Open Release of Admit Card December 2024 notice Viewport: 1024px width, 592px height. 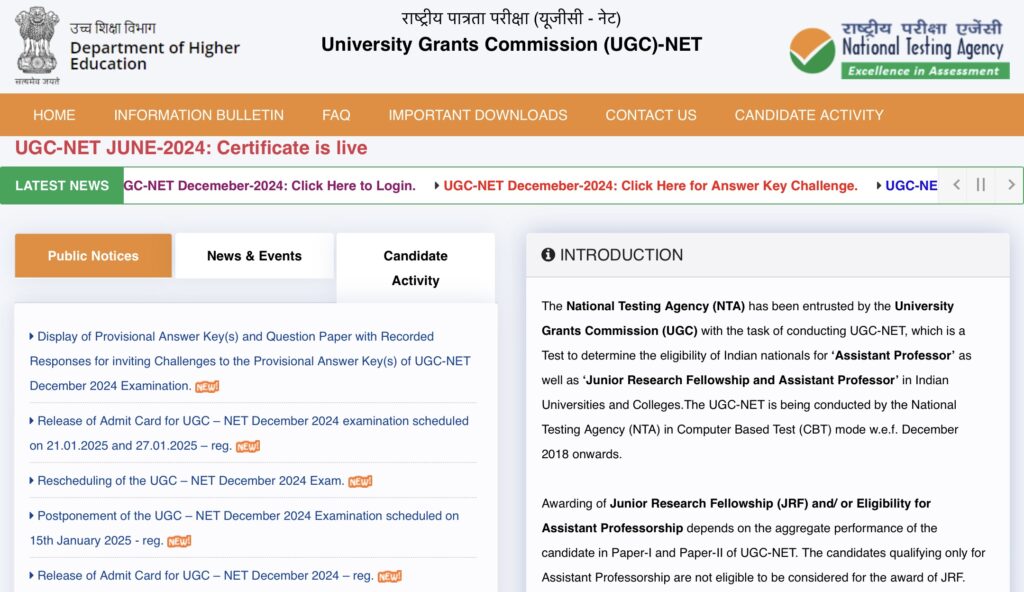point(205,576)
